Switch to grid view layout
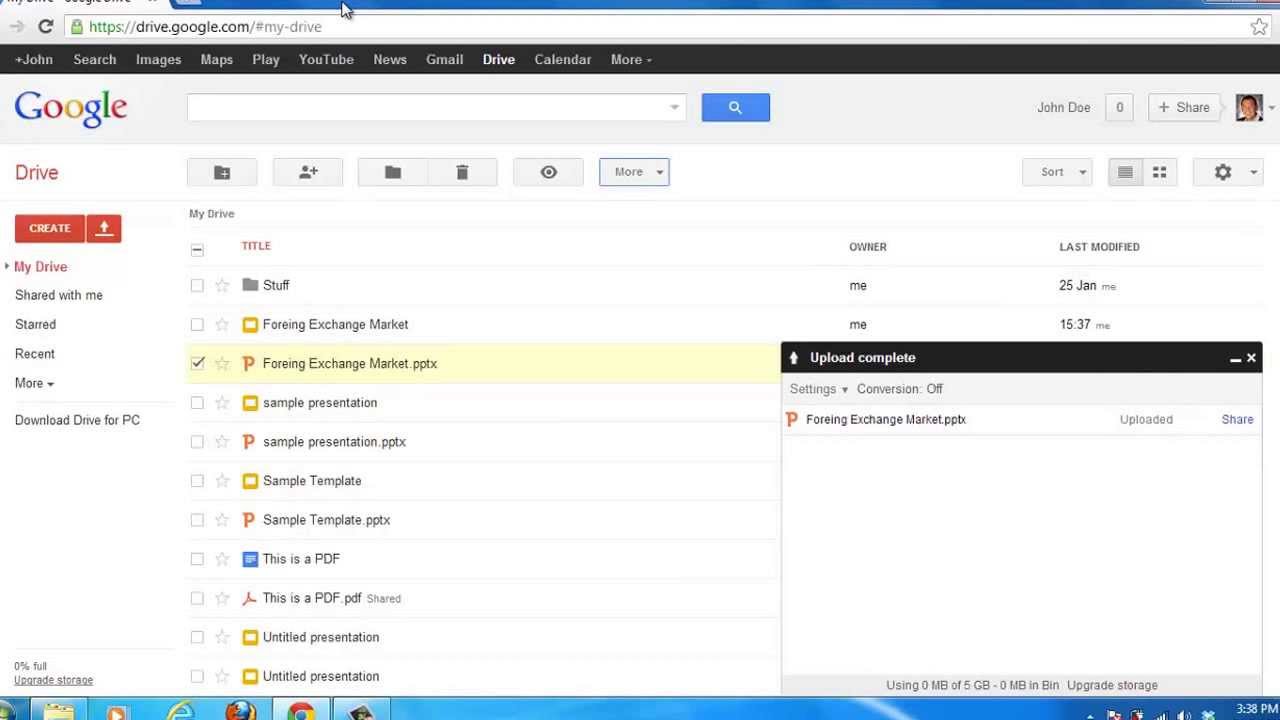1280x720 pixels. pyautogui.click(x=1160, y=172)
